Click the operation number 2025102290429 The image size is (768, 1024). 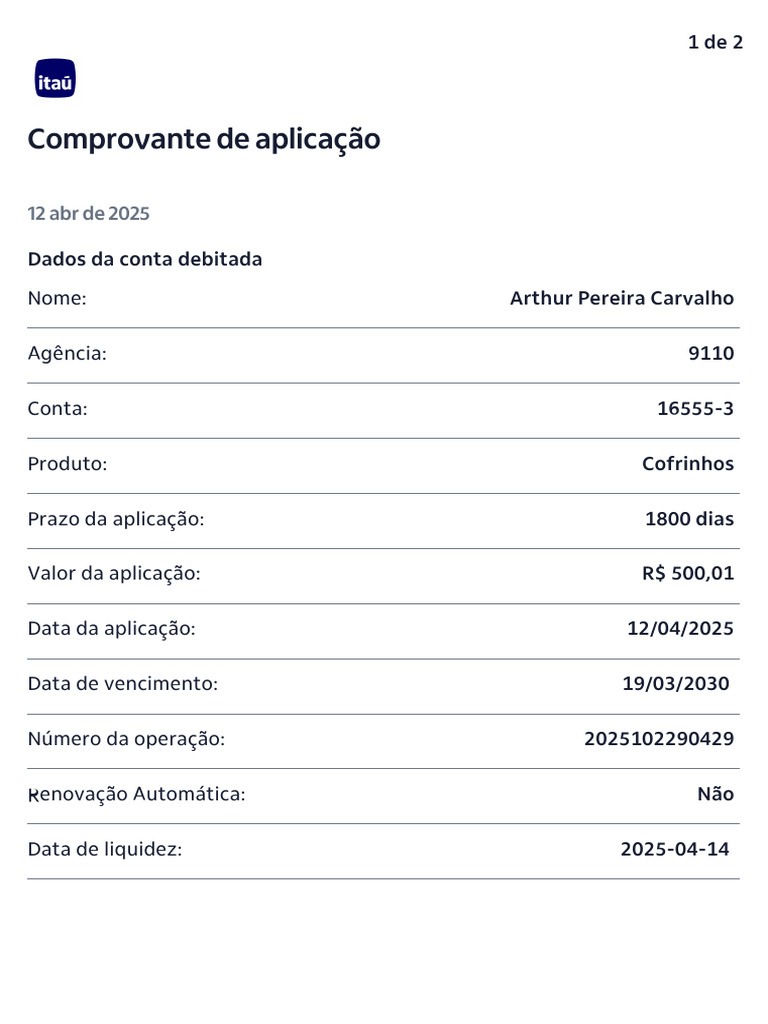(658, 739)
